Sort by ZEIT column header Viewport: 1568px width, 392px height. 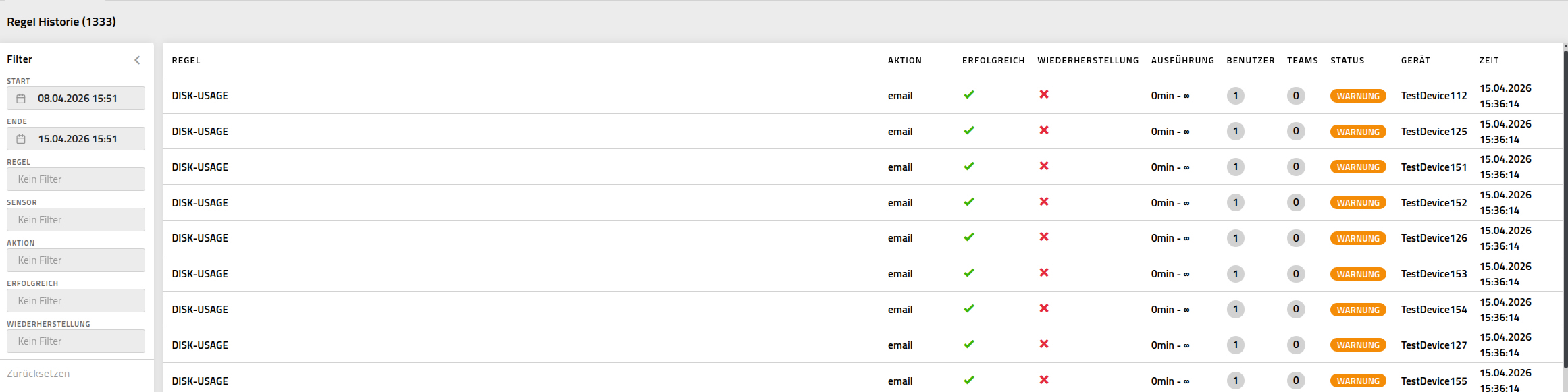pyautogui.click(x=1489, y=61)
